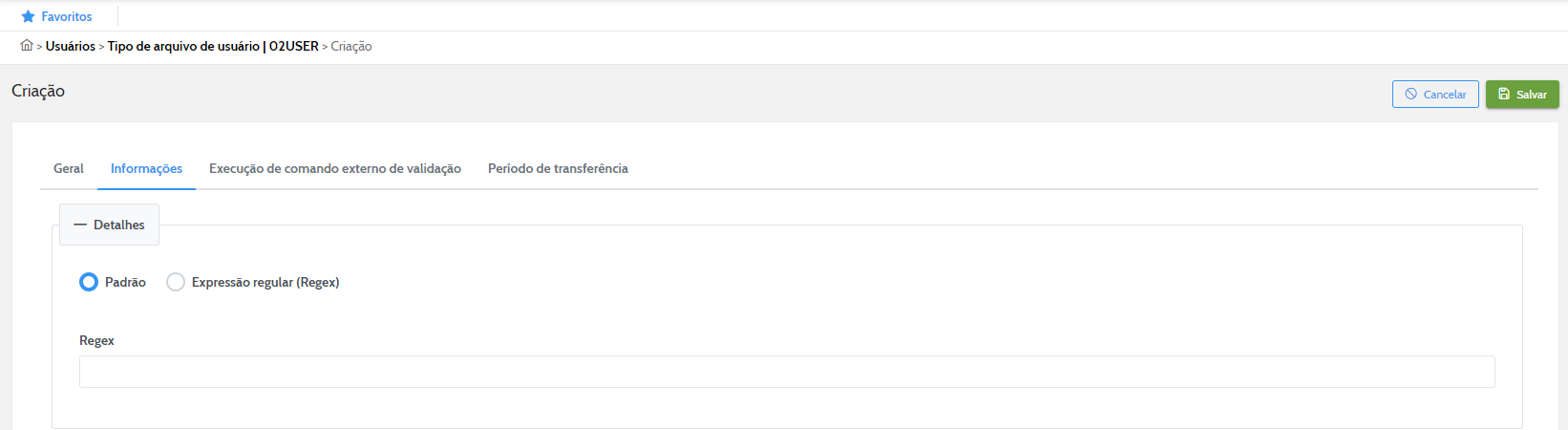Select the Padrão radio button

tap(89, 282)
